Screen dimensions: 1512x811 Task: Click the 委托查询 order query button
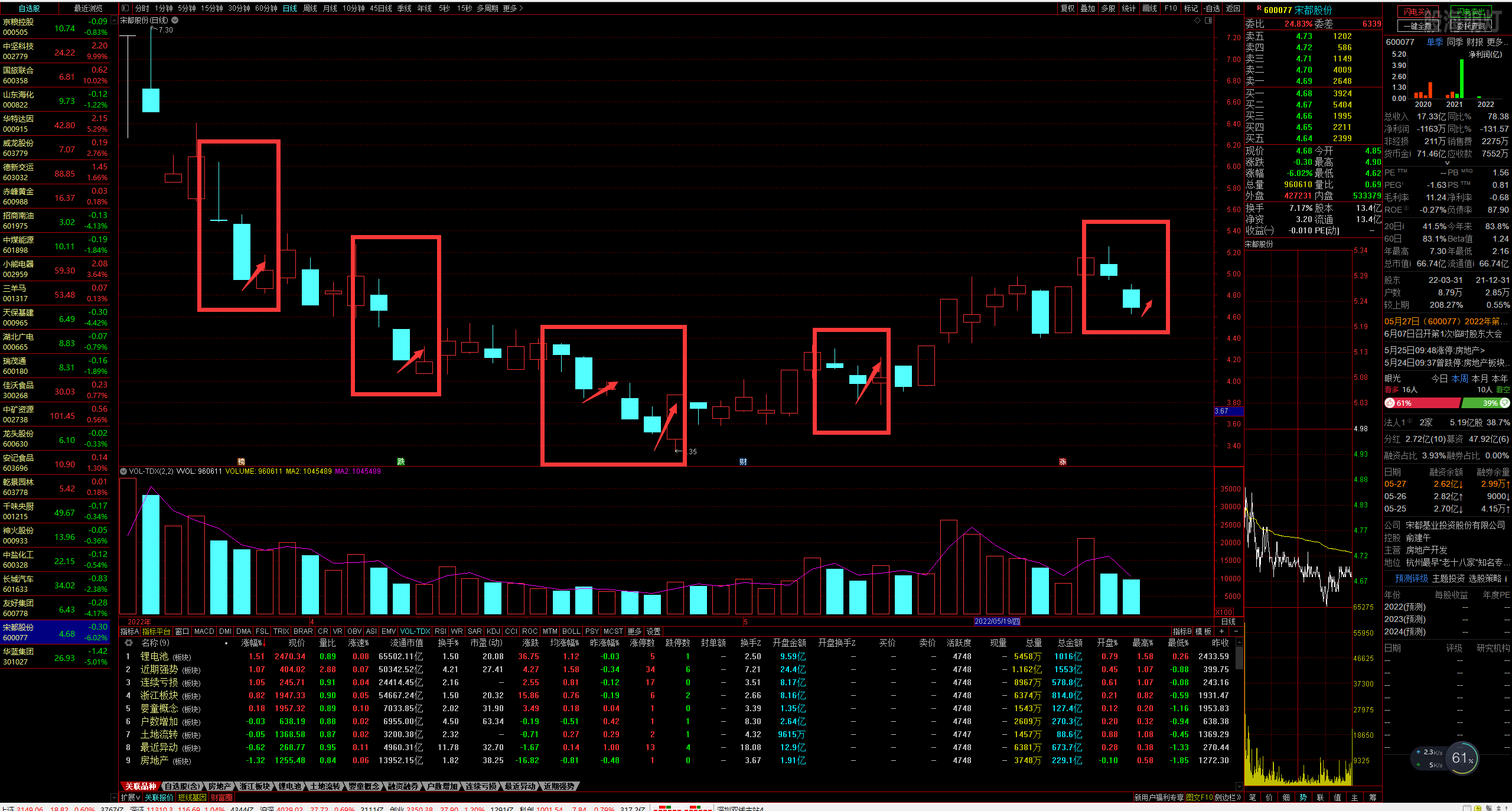(1470, 26)
